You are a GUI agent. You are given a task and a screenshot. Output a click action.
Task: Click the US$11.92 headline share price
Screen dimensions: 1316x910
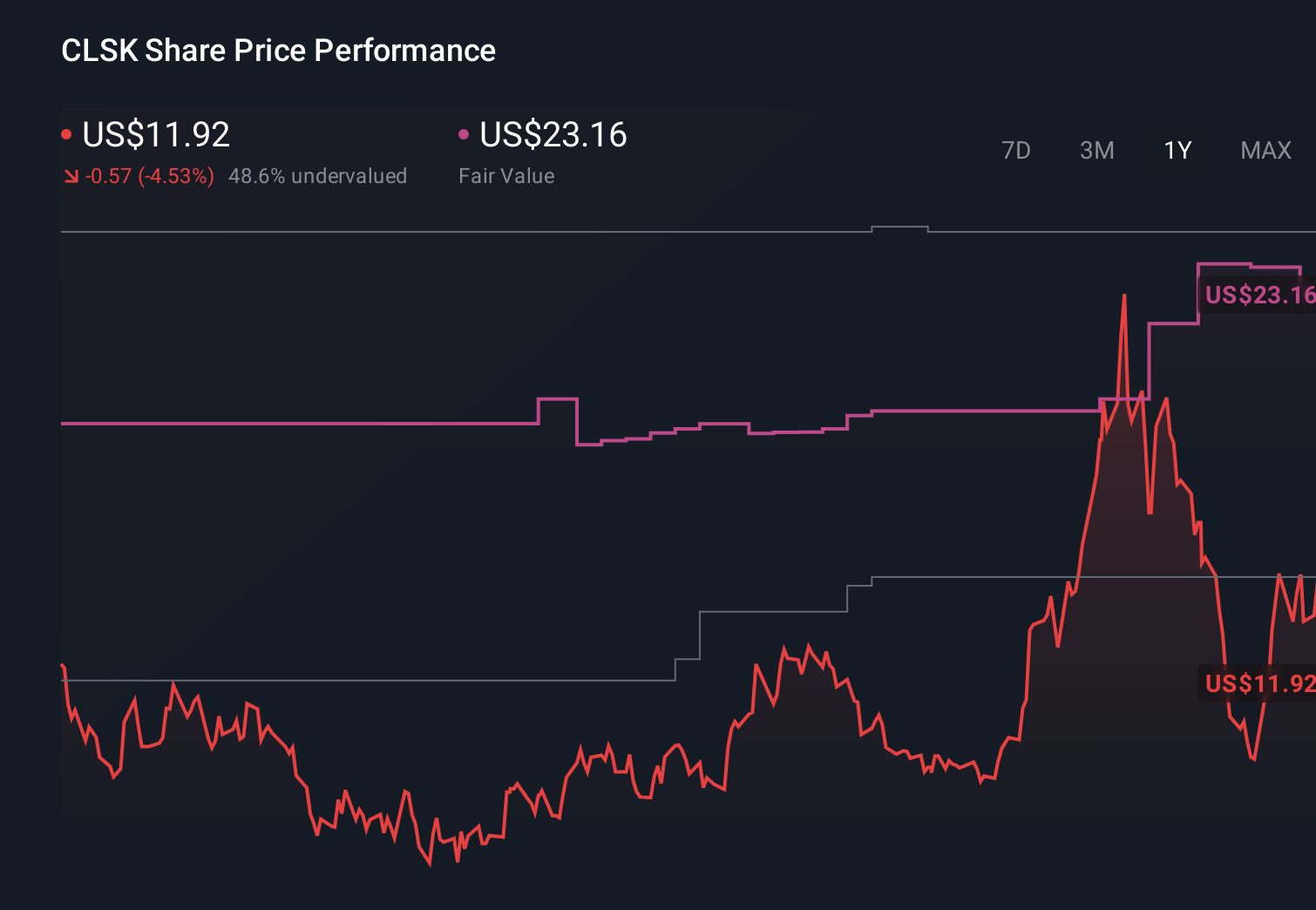(156, 134)
